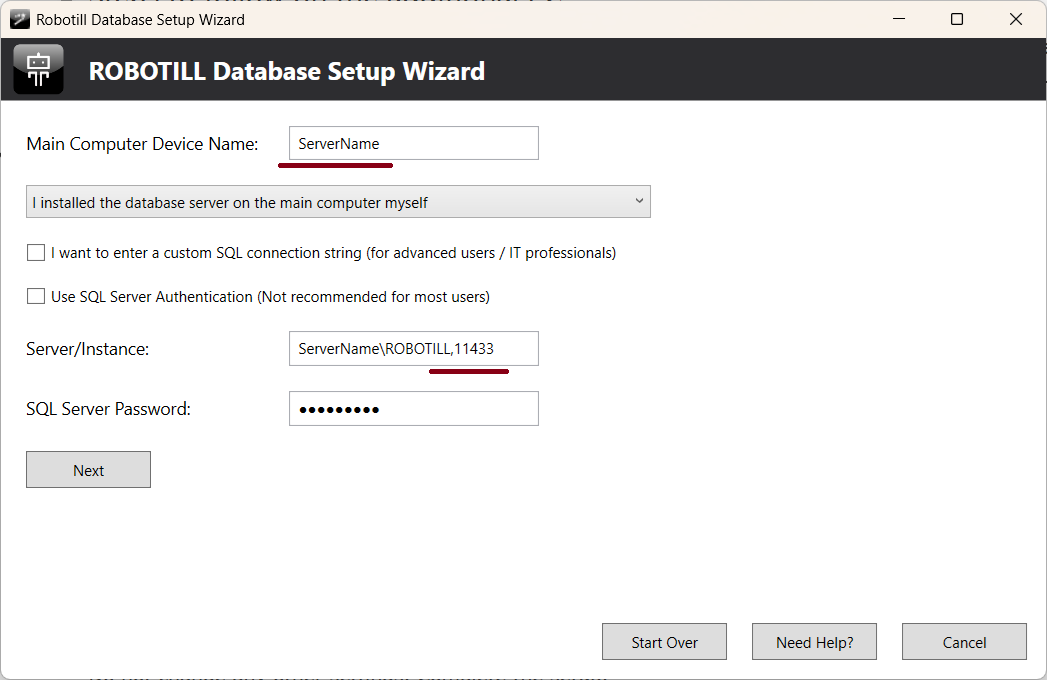The width and height of the screenshot is (1047, 680).
Task: Select the SQL Server Password field
Action: pyautogui.click(x=413, y=409)
